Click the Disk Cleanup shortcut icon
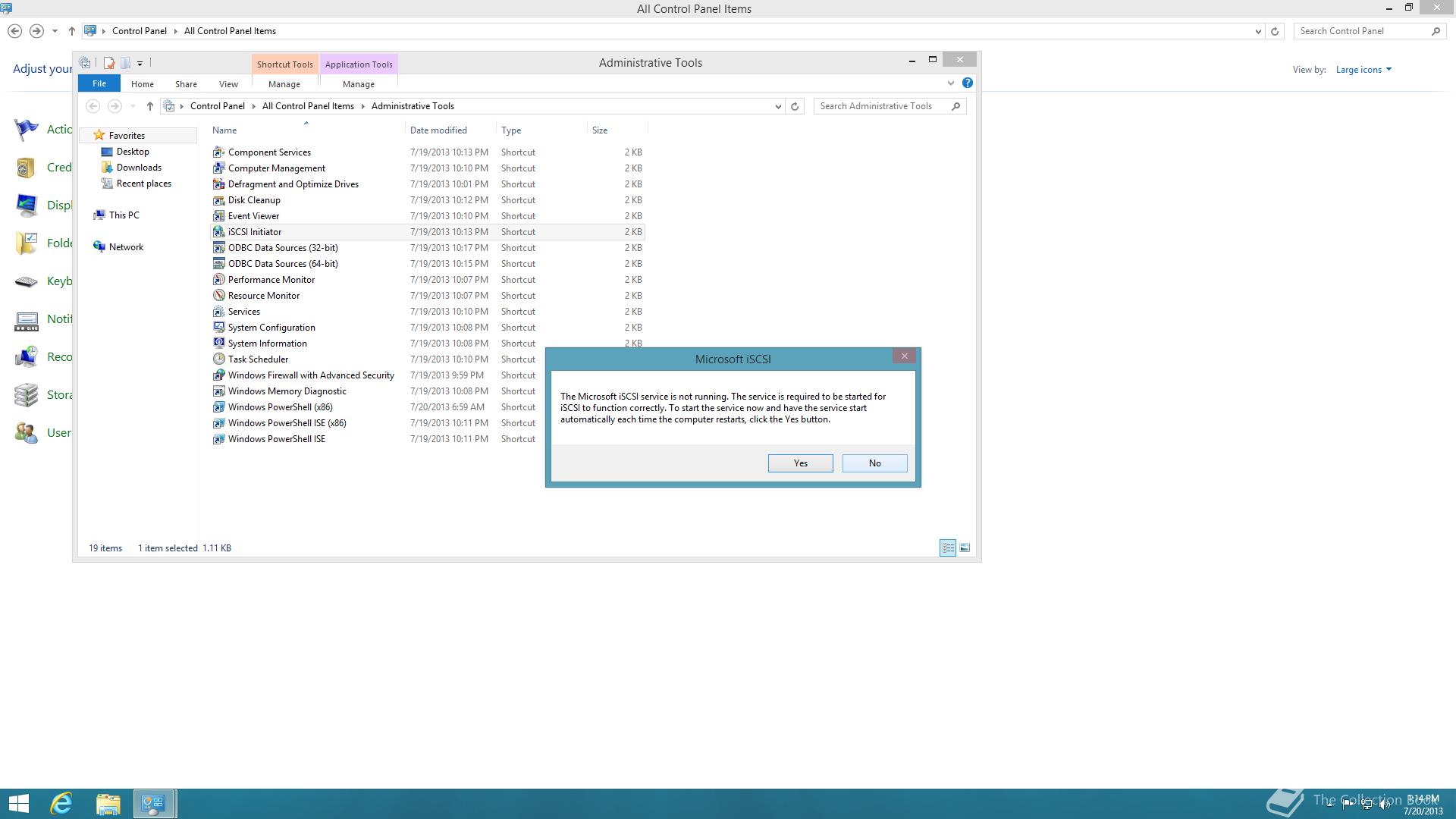The height and width of the screenshot is (819, 1456). pyautogui.click(x=218, y=200)
